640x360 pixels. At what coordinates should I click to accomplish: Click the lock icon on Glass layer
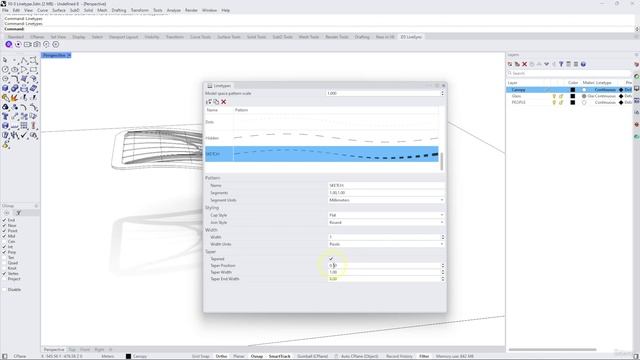tap(561, 96)
